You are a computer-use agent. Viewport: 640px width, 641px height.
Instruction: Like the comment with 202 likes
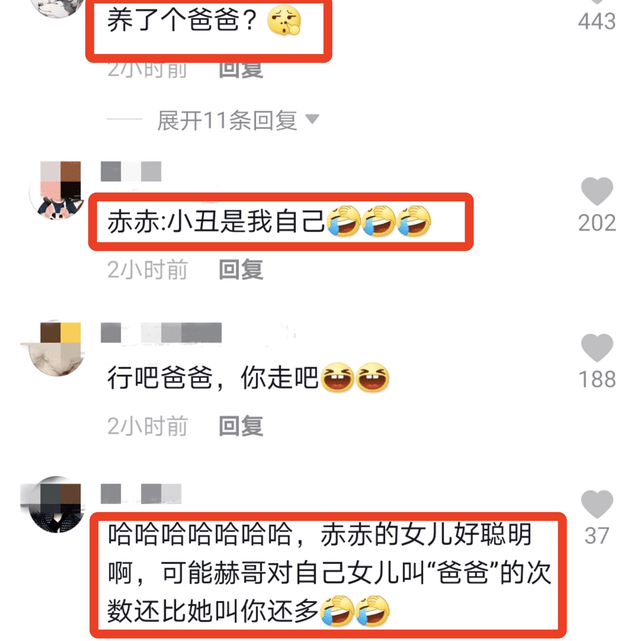pos(597,191)
